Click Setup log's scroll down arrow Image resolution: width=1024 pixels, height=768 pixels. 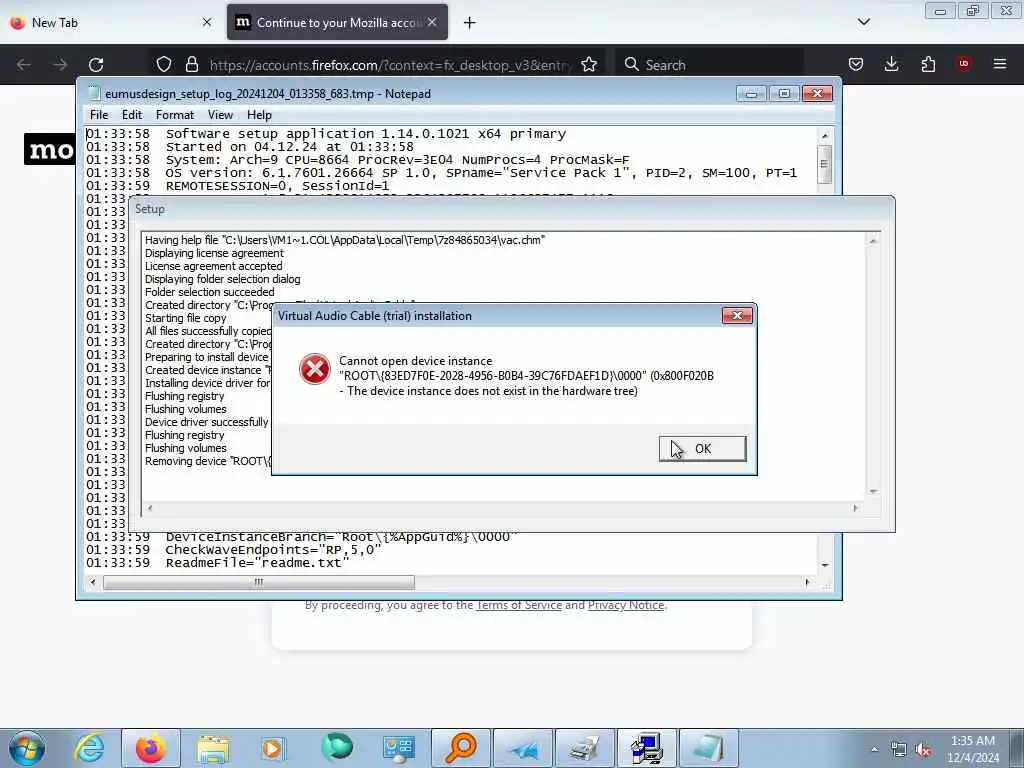(872, 492)
